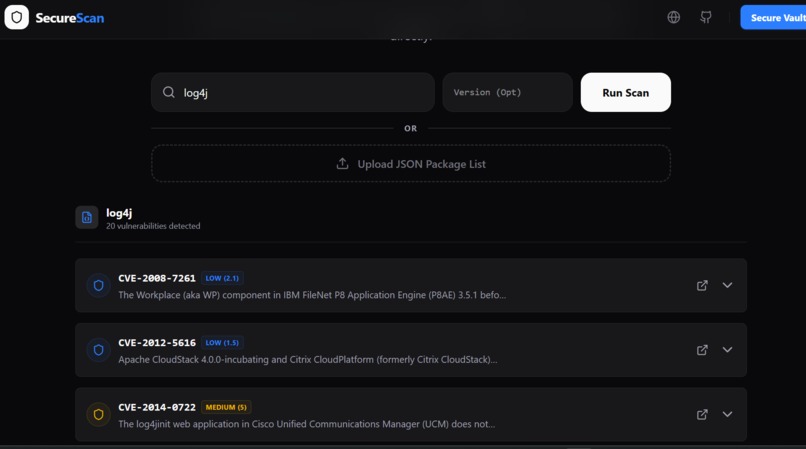Click the Cisco Unified Communications Manager description
This screenshot has width=806, height=449.
point(307,424)
